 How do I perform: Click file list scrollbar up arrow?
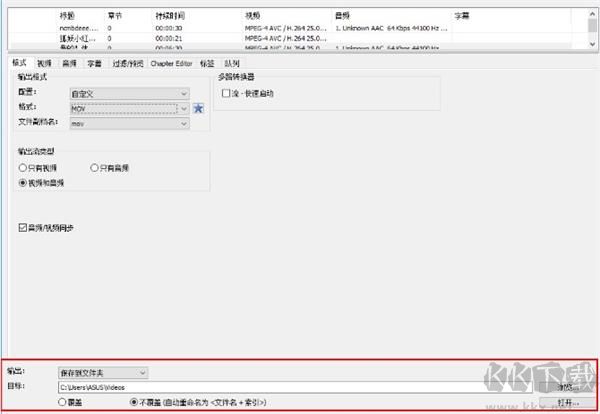(592, 14)
